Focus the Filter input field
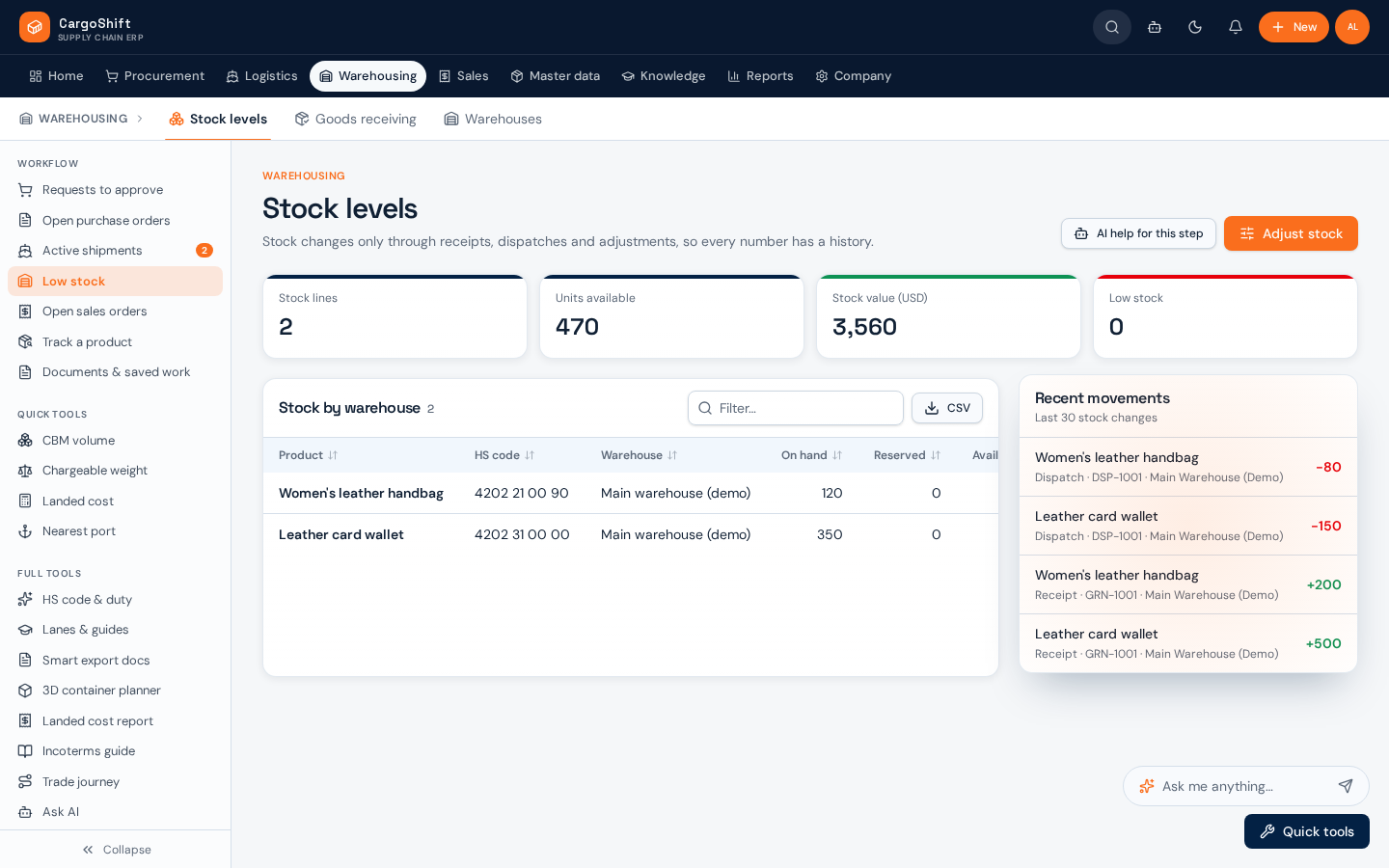The image size is (1389, 868). (x=796, y=408)
